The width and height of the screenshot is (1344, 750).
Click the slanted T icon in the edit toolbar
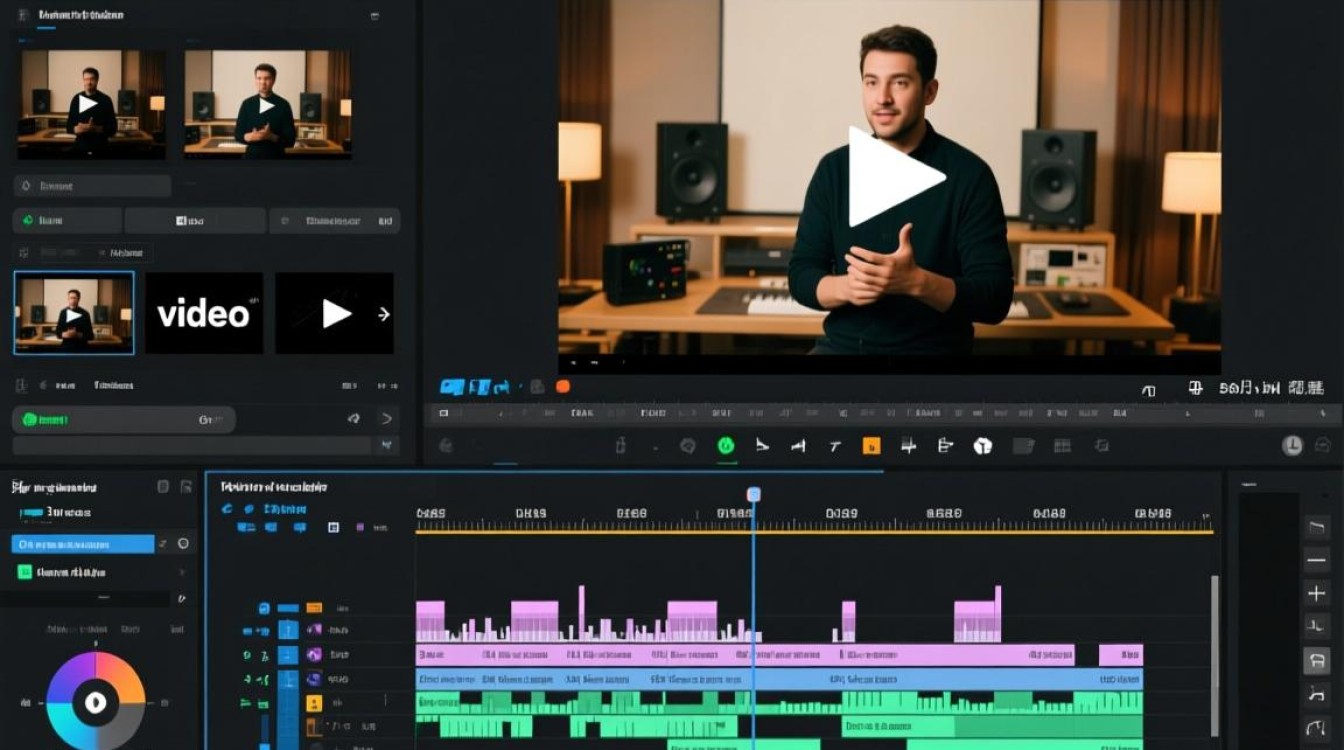click(x=835, y=446)
